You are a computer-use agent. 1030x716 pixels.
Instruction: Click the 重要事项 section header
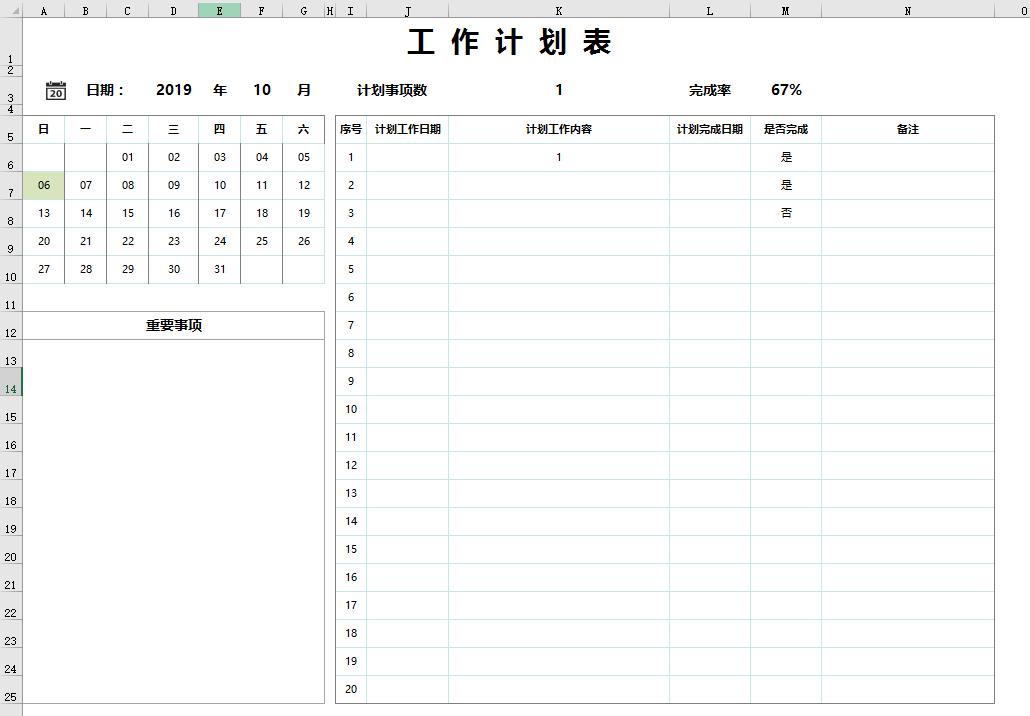tap(174, 325)
